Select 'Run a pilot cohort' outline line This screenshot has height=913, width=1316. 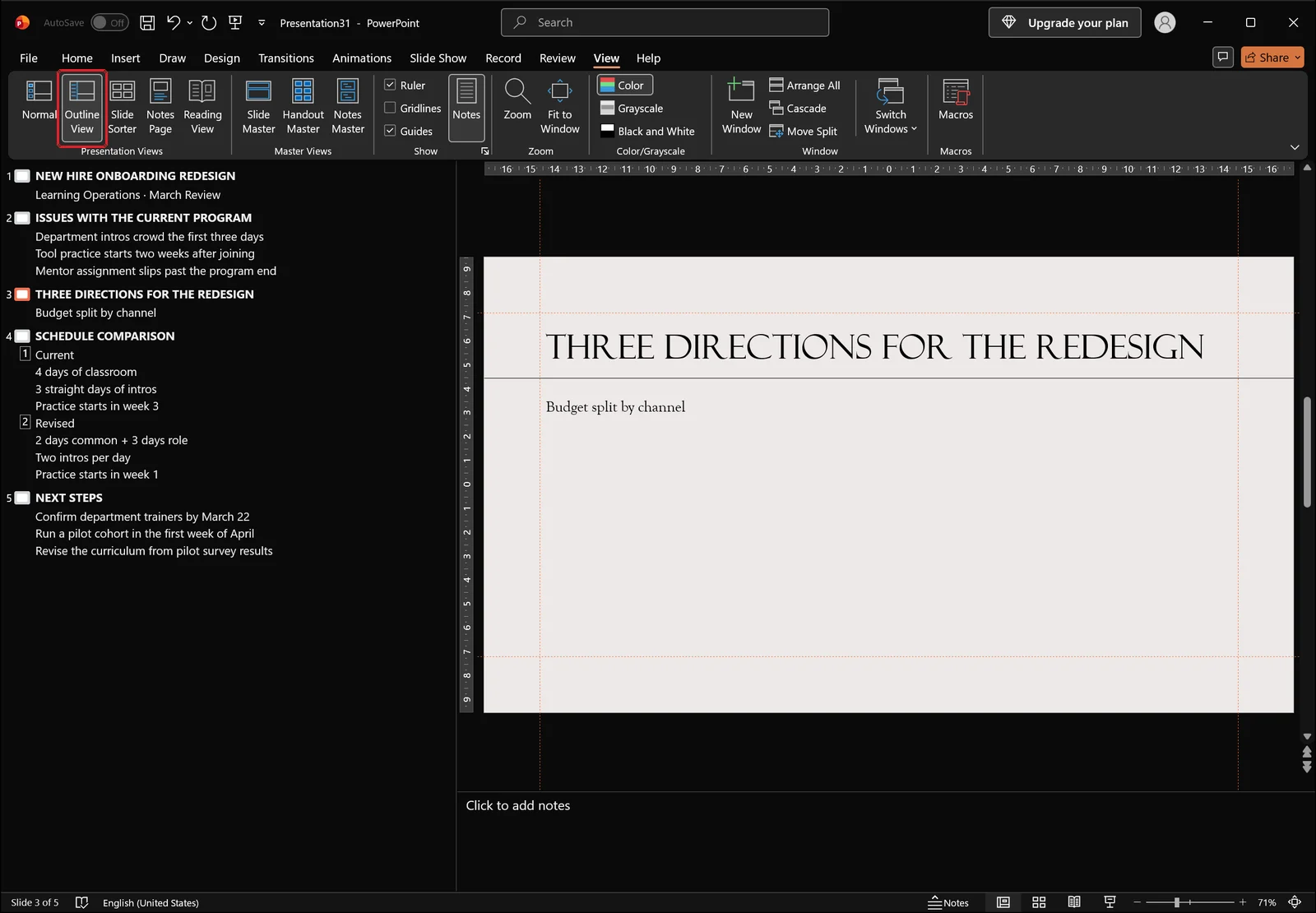point(145,533)
